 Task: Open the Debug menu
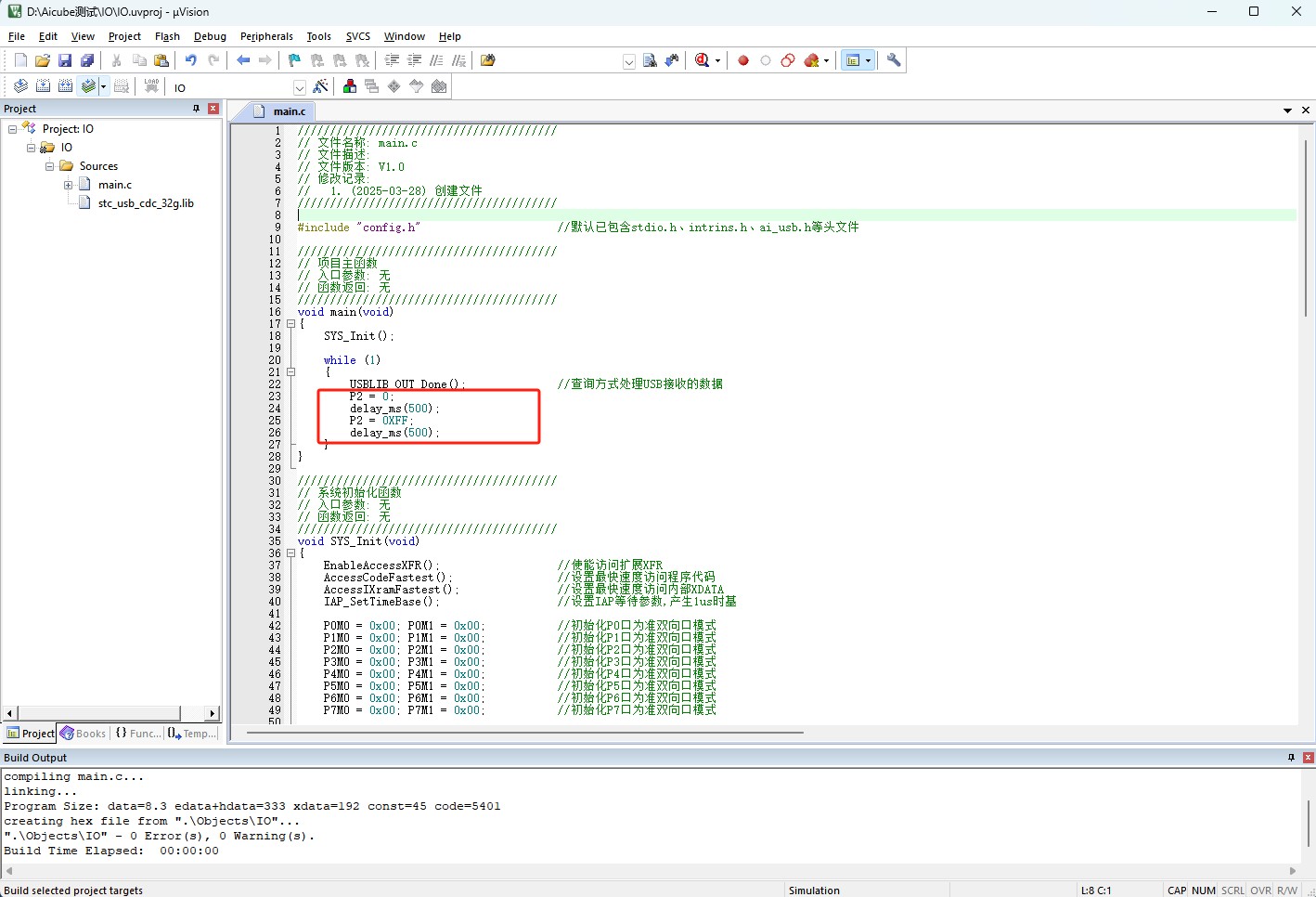point(210,36)
